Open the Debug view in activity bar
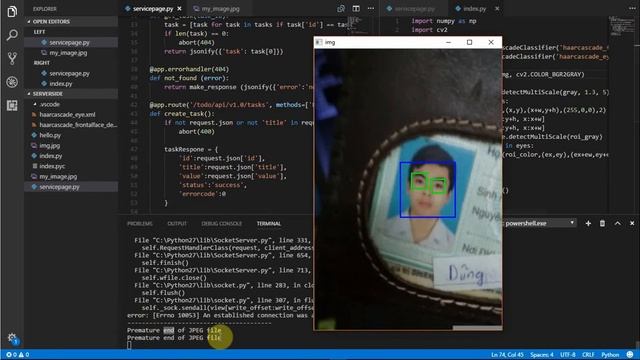Screen dimensions: 640x360 (12, 82)
